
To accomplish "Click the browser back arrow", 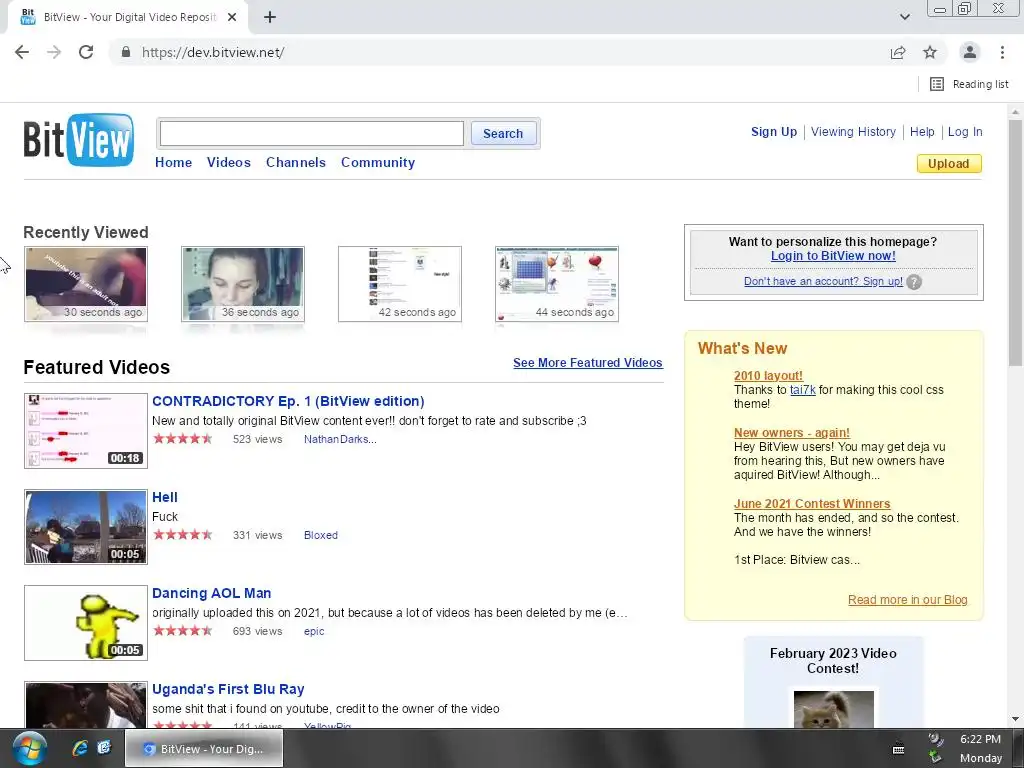I will point(22,52).
